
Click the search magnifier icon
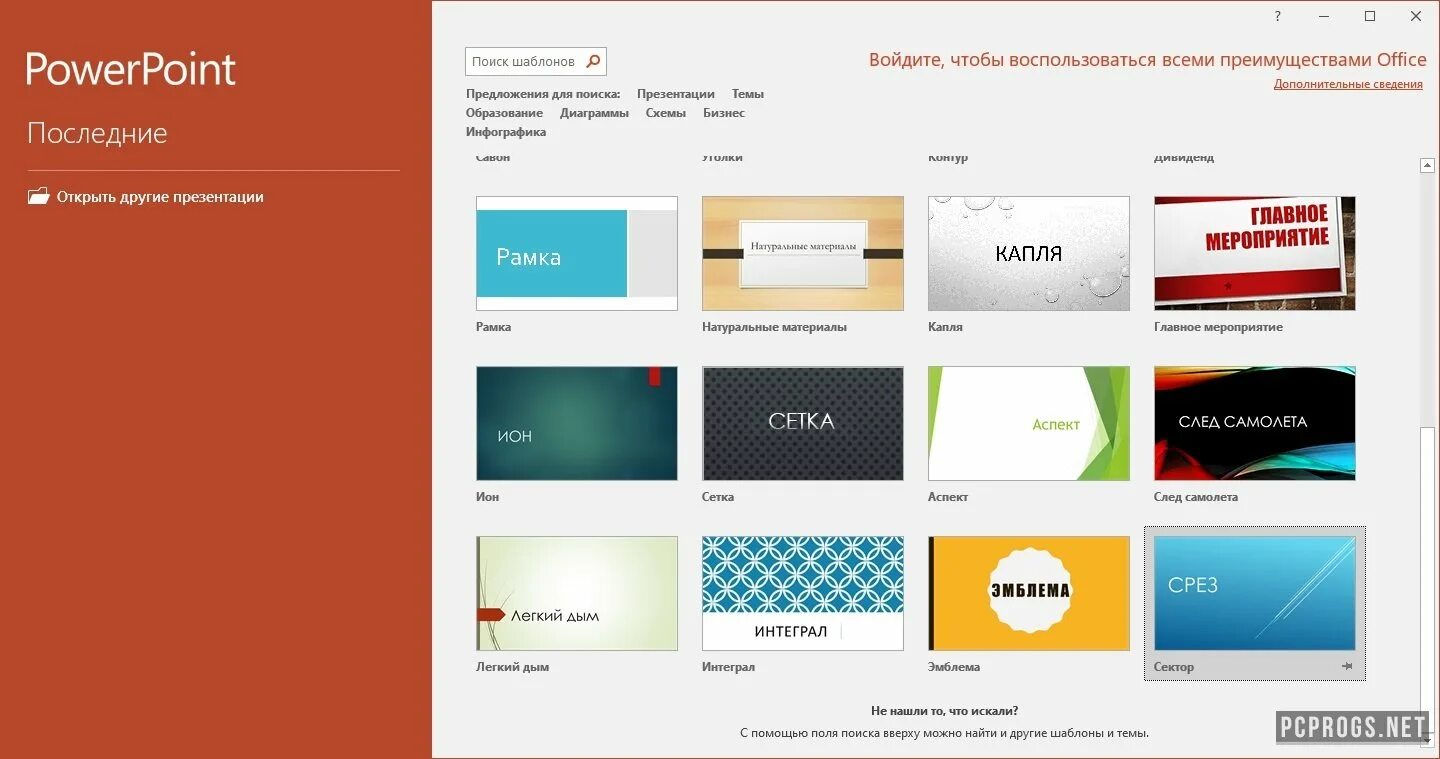(593, 61)
